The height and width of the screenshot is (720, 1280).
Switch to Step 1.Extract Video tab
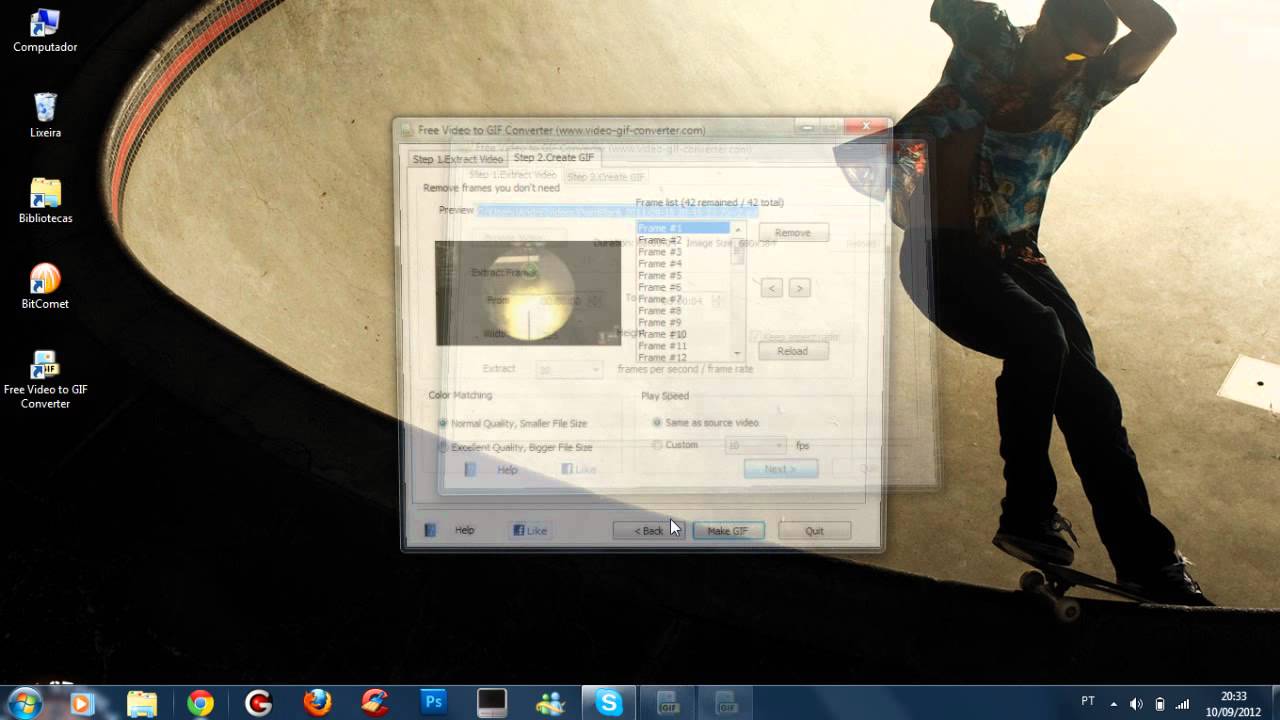(457, 159)
